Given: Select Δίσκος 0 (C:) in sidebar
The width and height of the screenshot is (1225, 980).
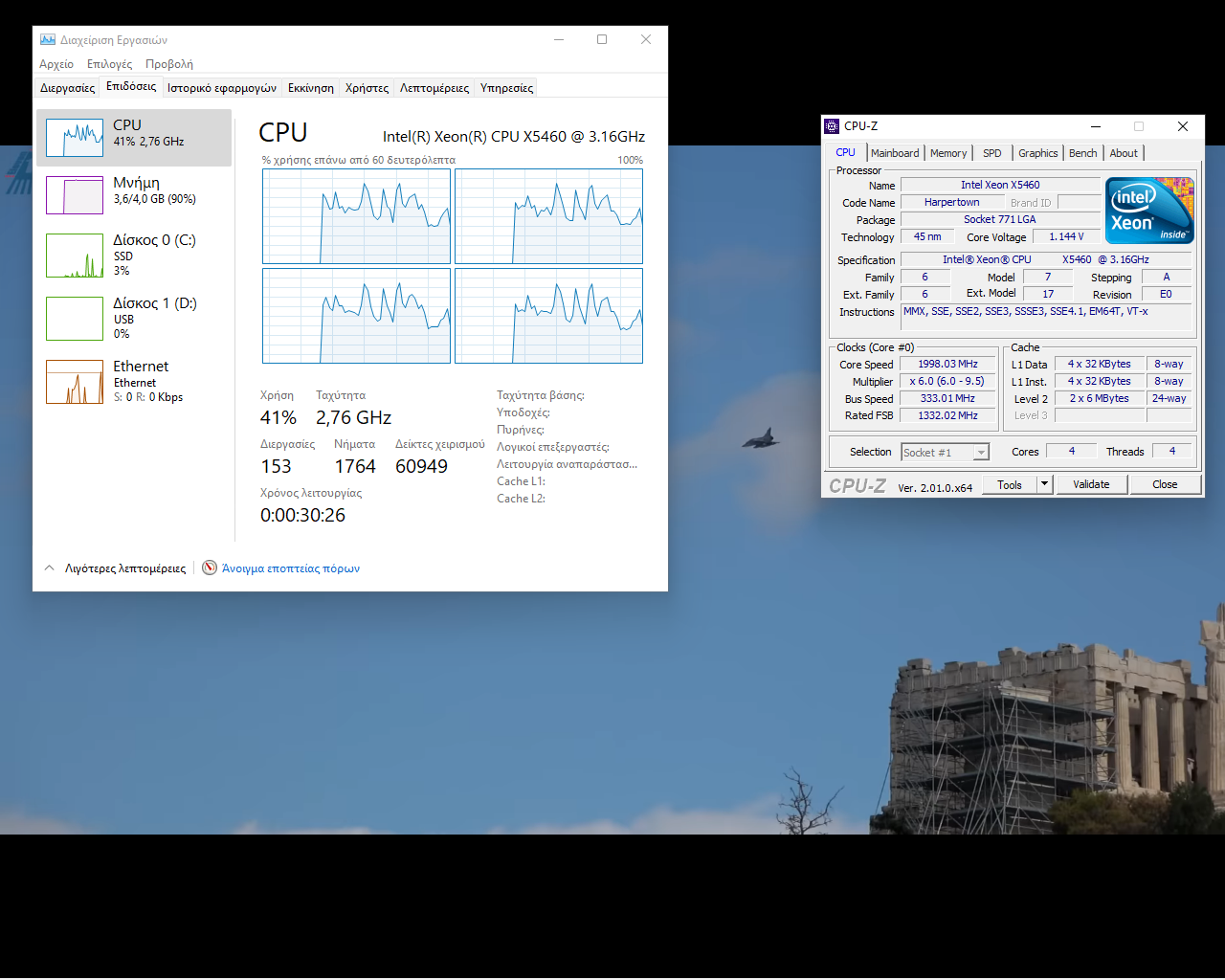Looking at the screenshot, I should (x=134, y=255).
